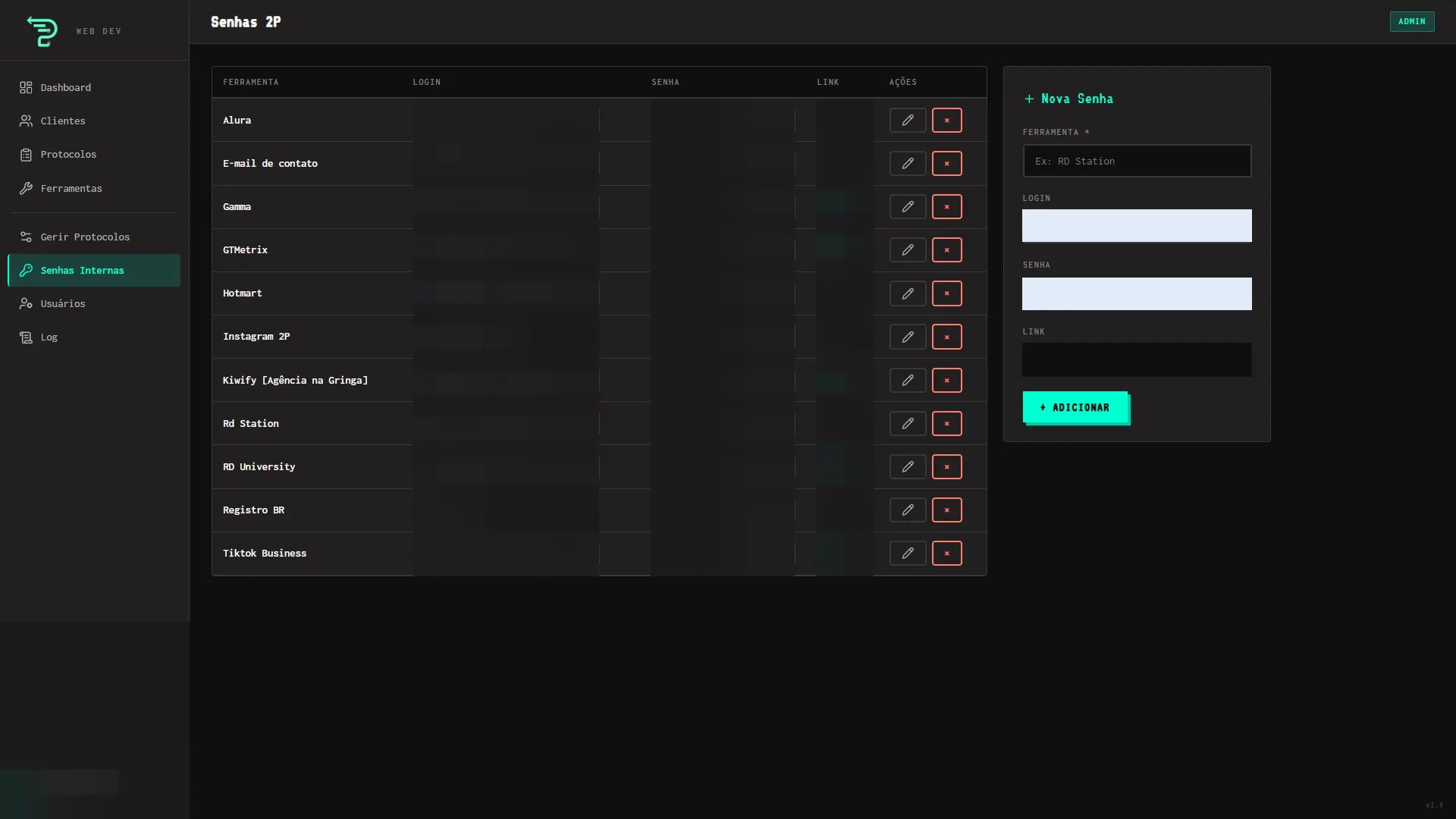Edit the Registro BR entry

908,510
